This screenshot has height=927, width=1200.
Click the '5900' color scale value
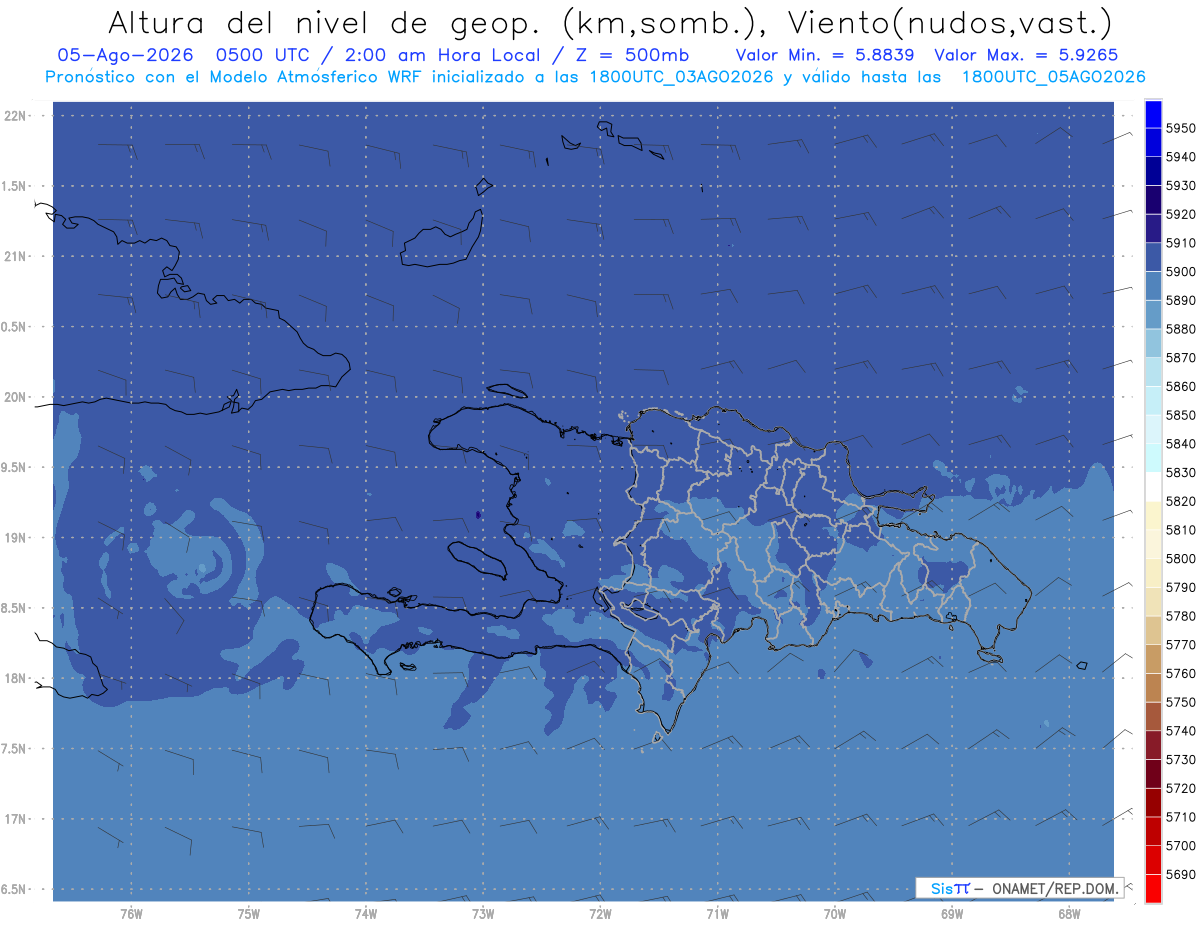(1181, 271)
